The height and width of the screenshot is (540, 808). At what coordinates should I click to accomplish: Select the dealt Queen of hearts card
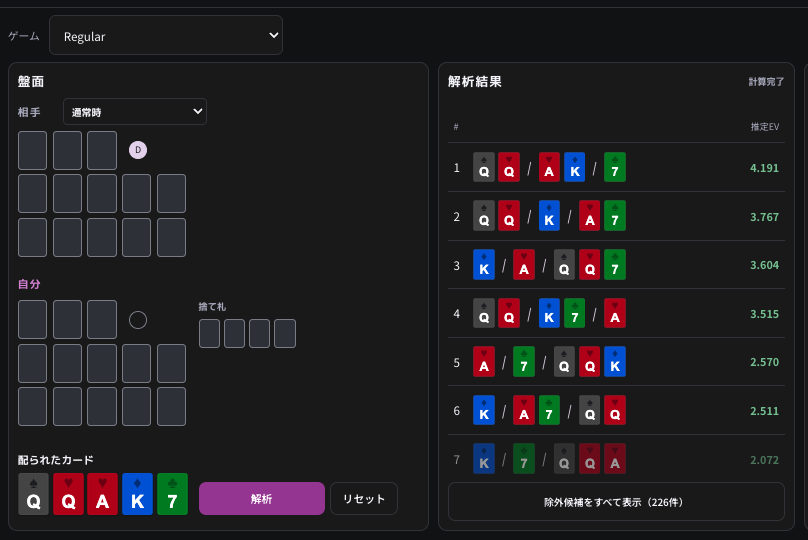click(68, 494)
